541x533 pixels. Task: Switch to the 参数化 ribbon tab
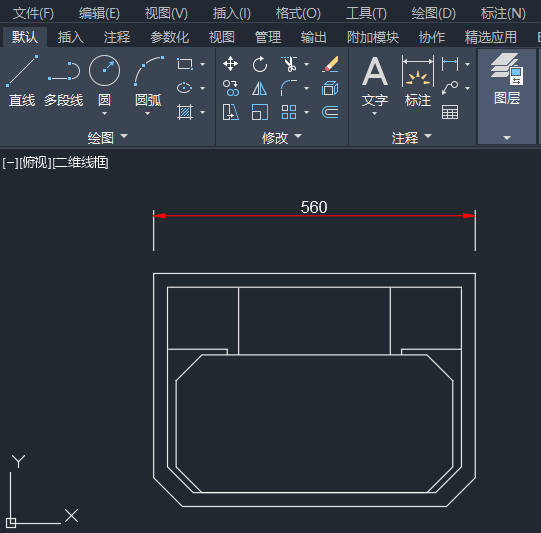170,37
